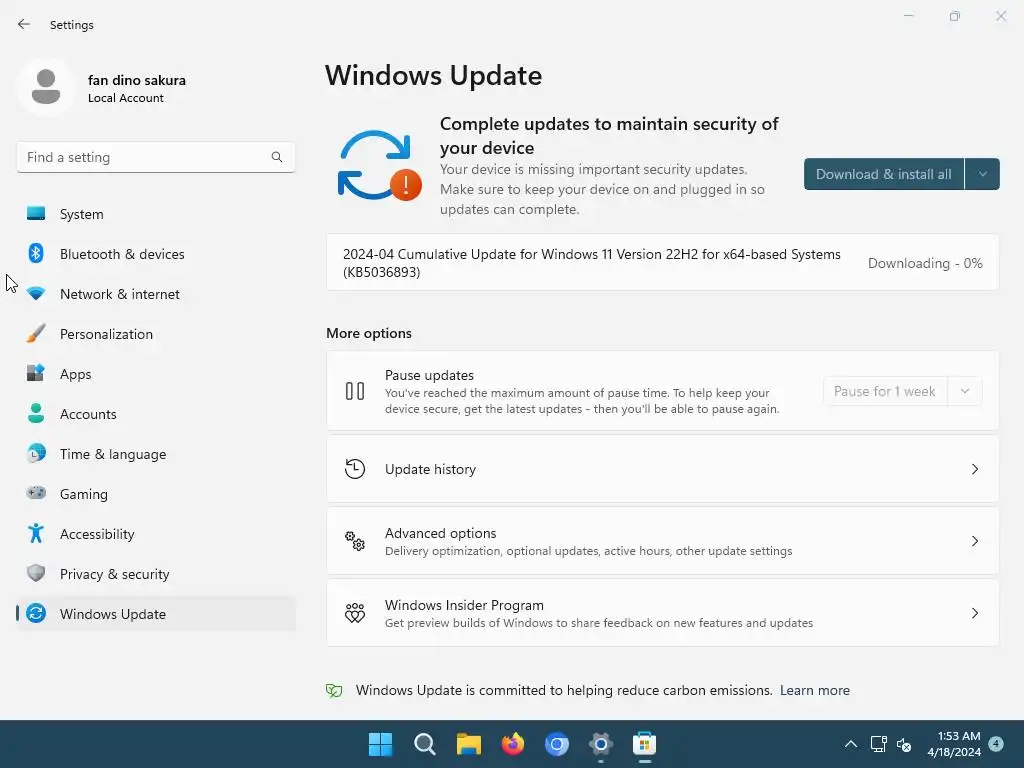Open the notification badge showing 4

pos(996,743)
